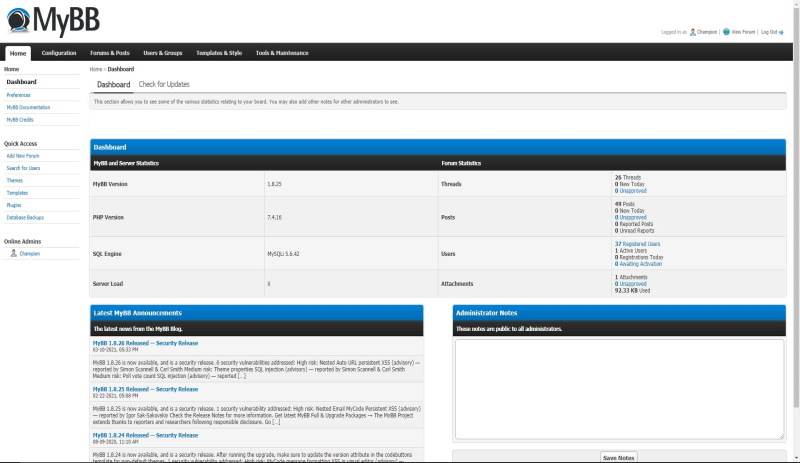Open Database Backups quick link
The image size is (800, 463).
point(25,217)
